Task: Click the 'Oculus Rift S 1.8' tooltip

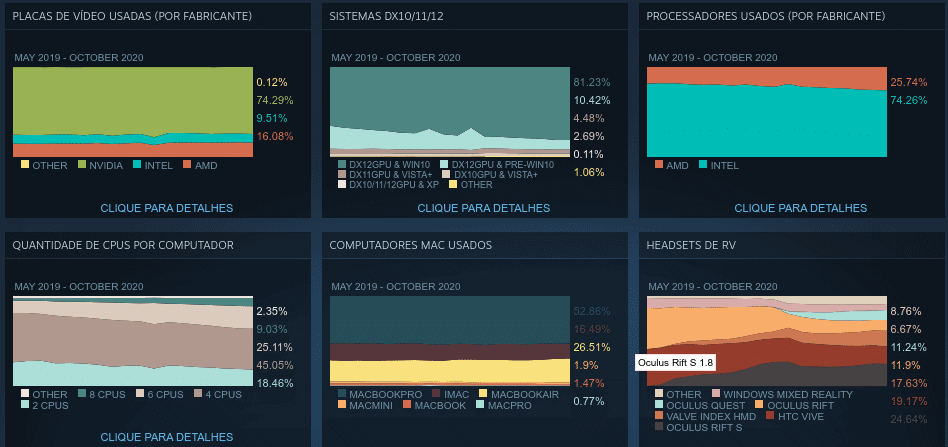Action: (x=676, y=363)
